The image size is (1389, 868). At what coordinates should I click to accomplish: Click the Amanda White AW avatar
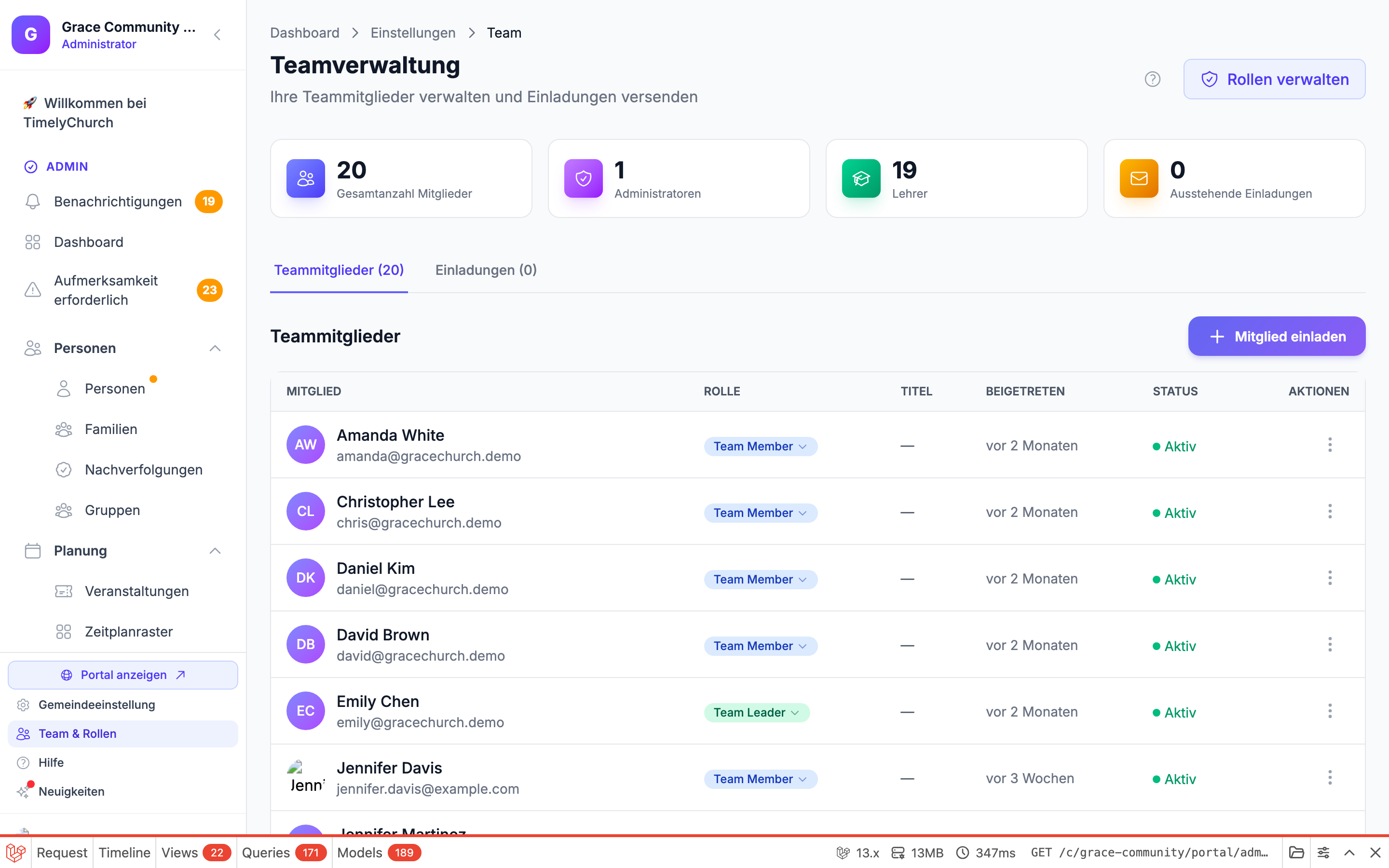[x=306, y=444]
